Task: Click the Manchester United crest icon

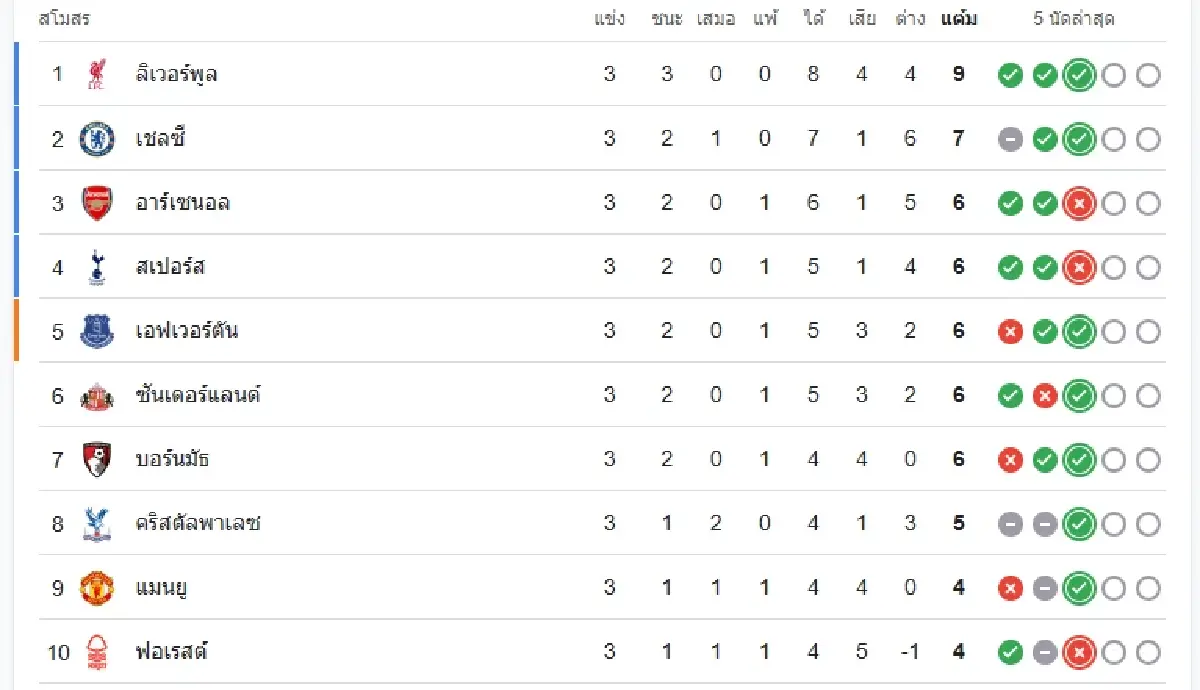Action: (x=97, y=588)
